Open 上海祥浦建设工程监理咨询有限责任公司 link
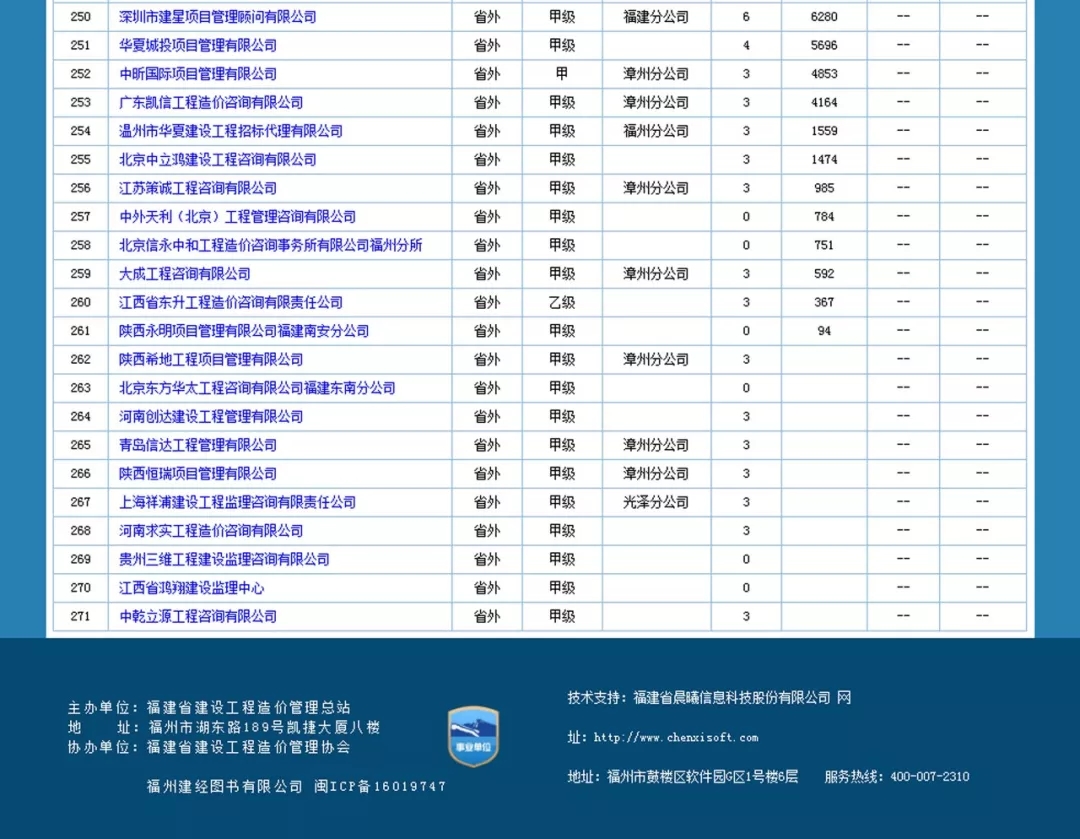1080x839 pixels. click(x=237, y=502)
